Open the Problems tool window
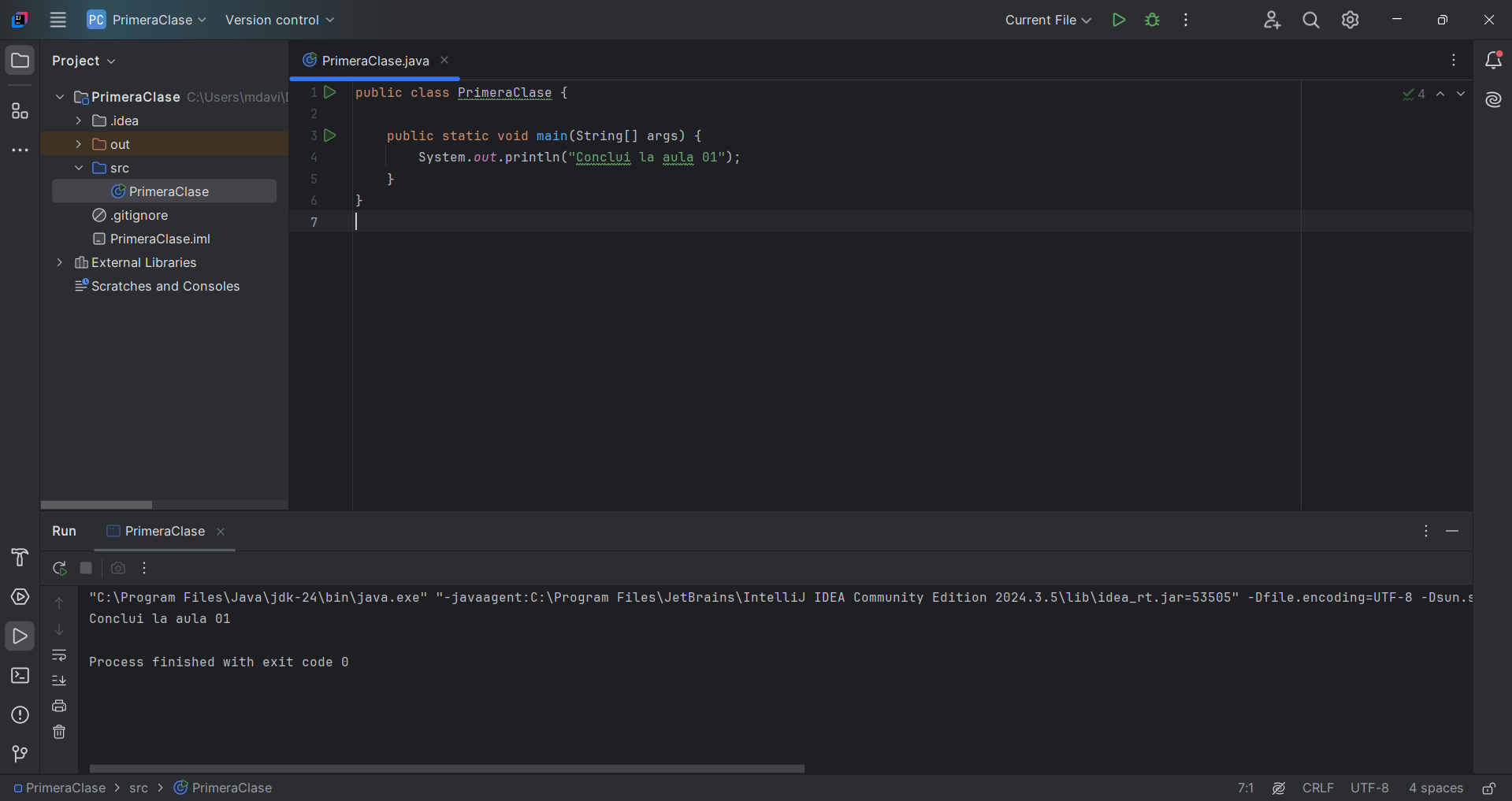The image size is (1512, 801). [20, 715]
